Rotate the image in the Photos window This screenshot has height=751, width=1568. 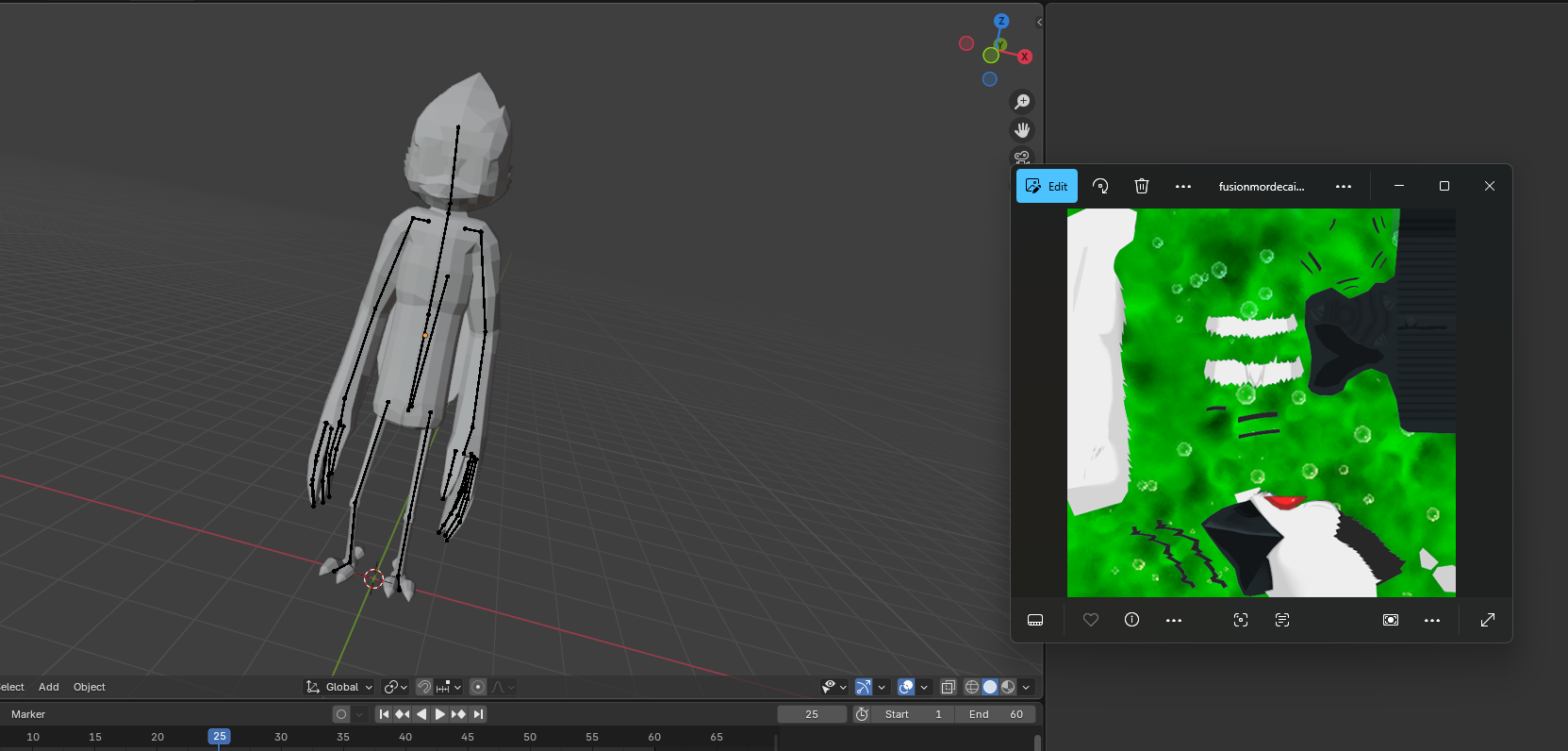coord(1100,186)
